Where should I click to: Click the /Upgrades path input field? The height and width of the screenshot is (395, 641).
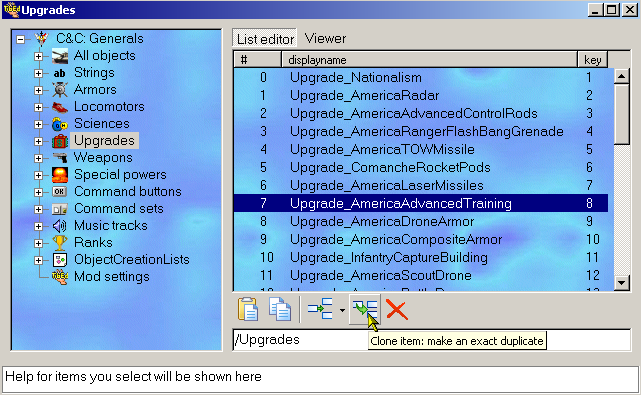[x=432, y=340]
